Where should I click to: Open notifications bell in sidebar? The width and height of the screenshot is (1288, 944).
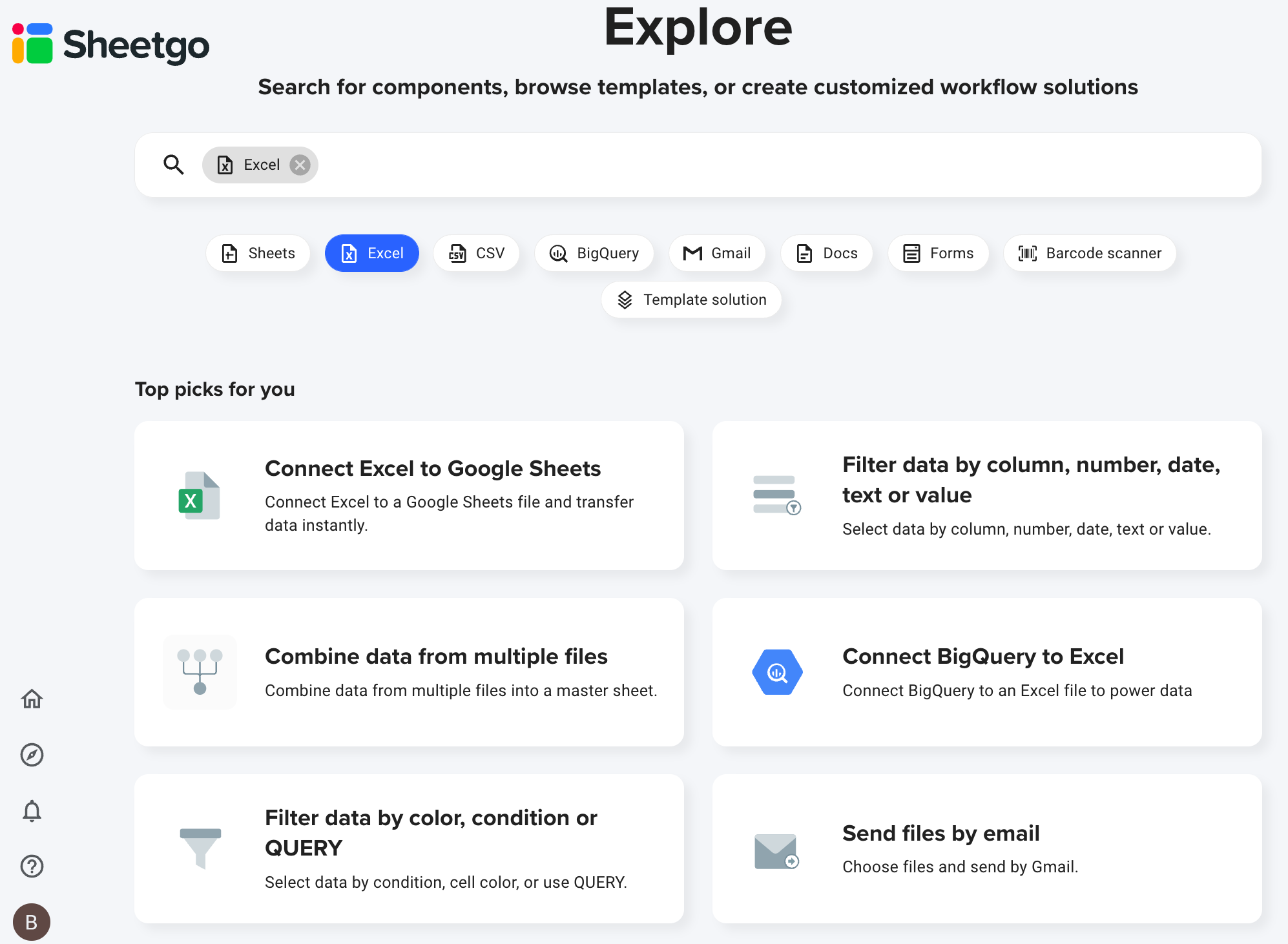[32, 810]
